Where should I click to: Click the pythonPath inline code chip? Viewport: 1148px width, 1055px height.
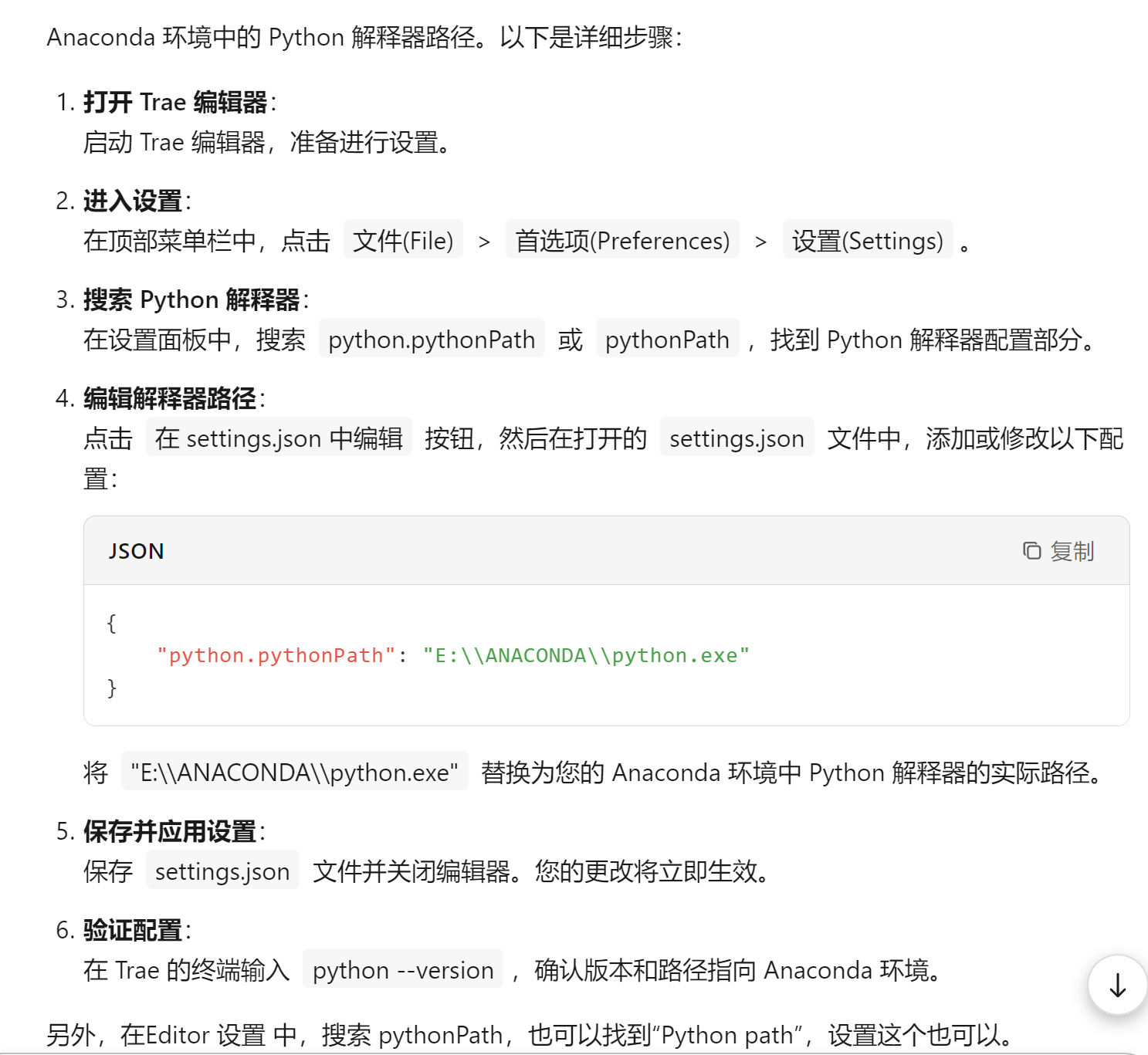point(667,340)
